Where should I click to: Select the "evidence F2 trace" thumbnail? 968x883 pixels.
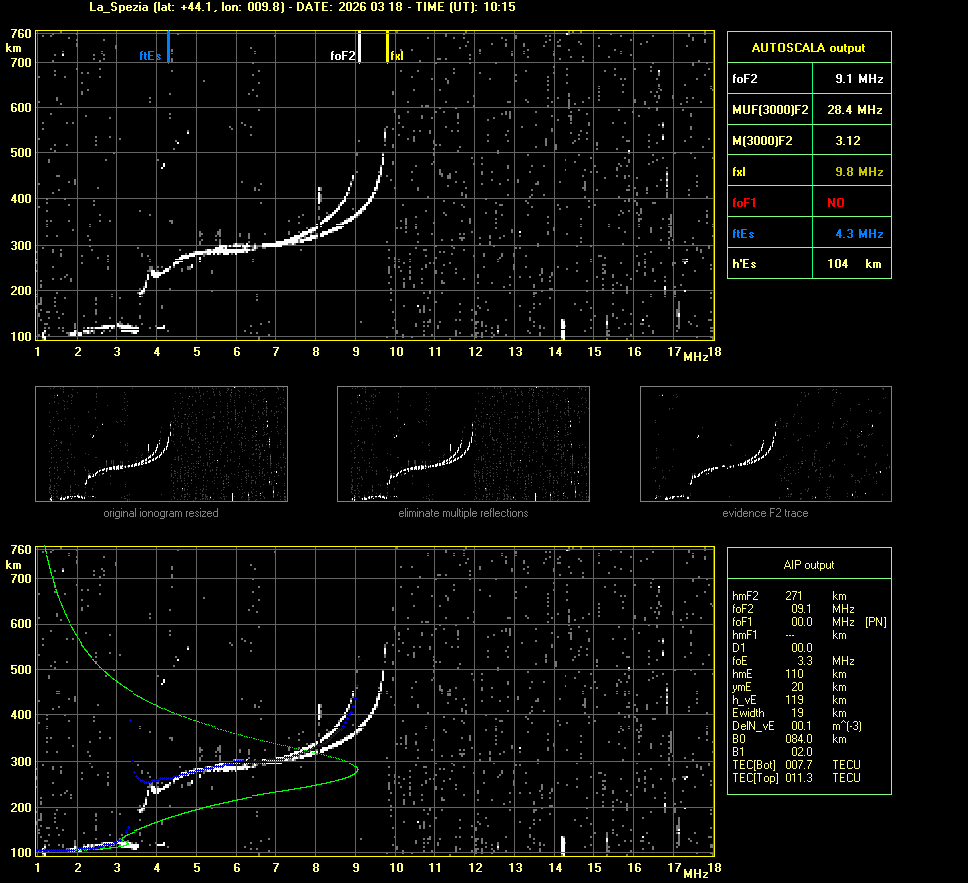(x=765, y=444)
